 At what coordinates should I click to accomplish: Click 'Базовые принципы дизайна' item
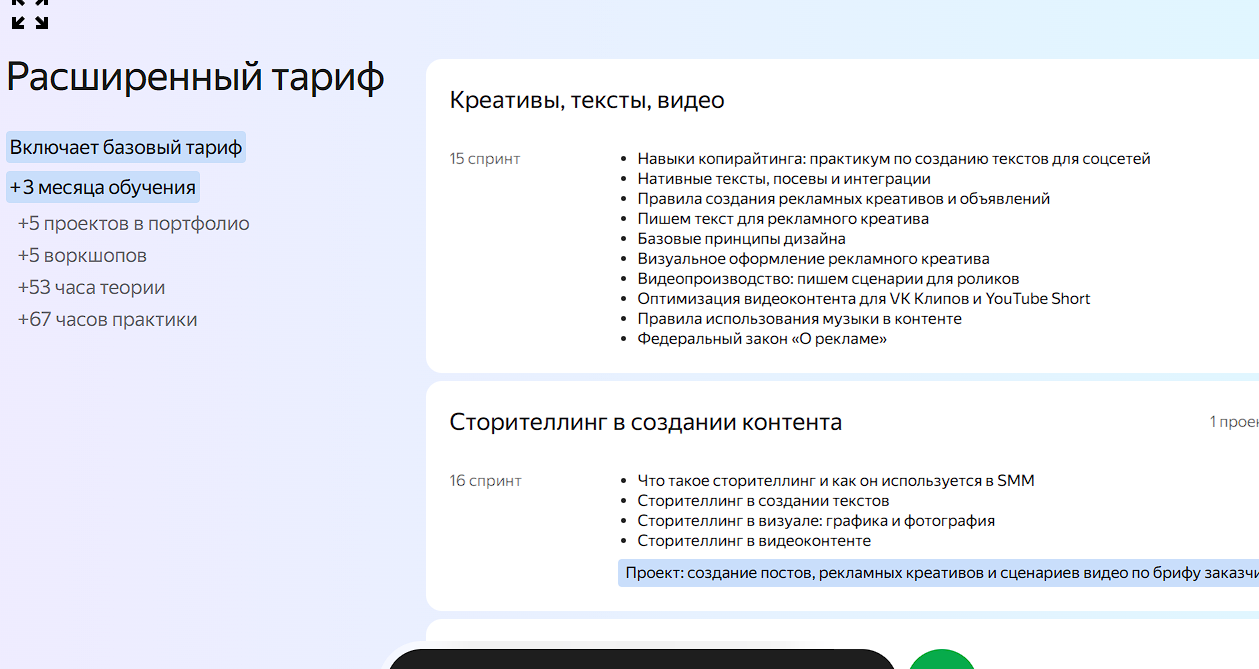742,238
